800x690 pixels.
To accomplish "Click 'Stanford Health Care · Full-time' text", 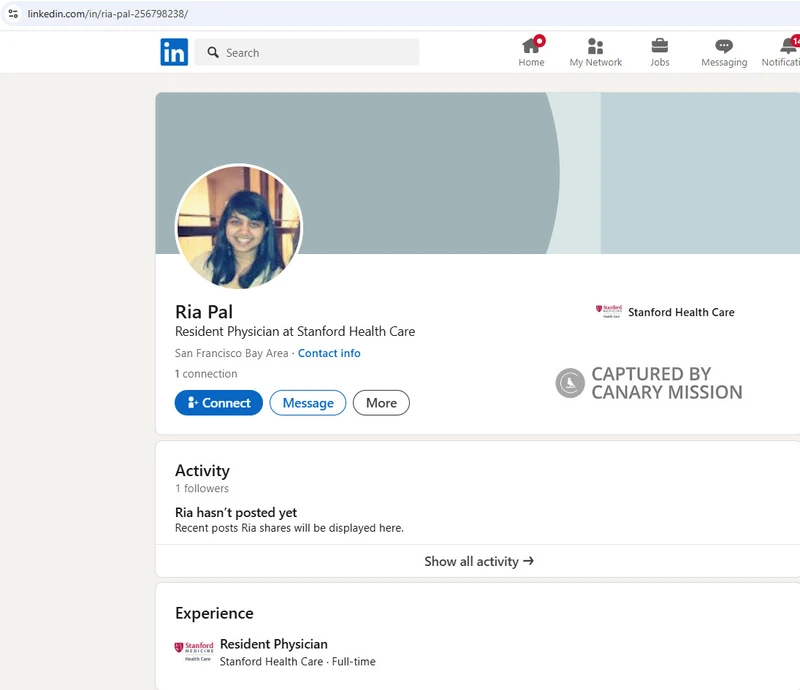I will tap(297, 661).
